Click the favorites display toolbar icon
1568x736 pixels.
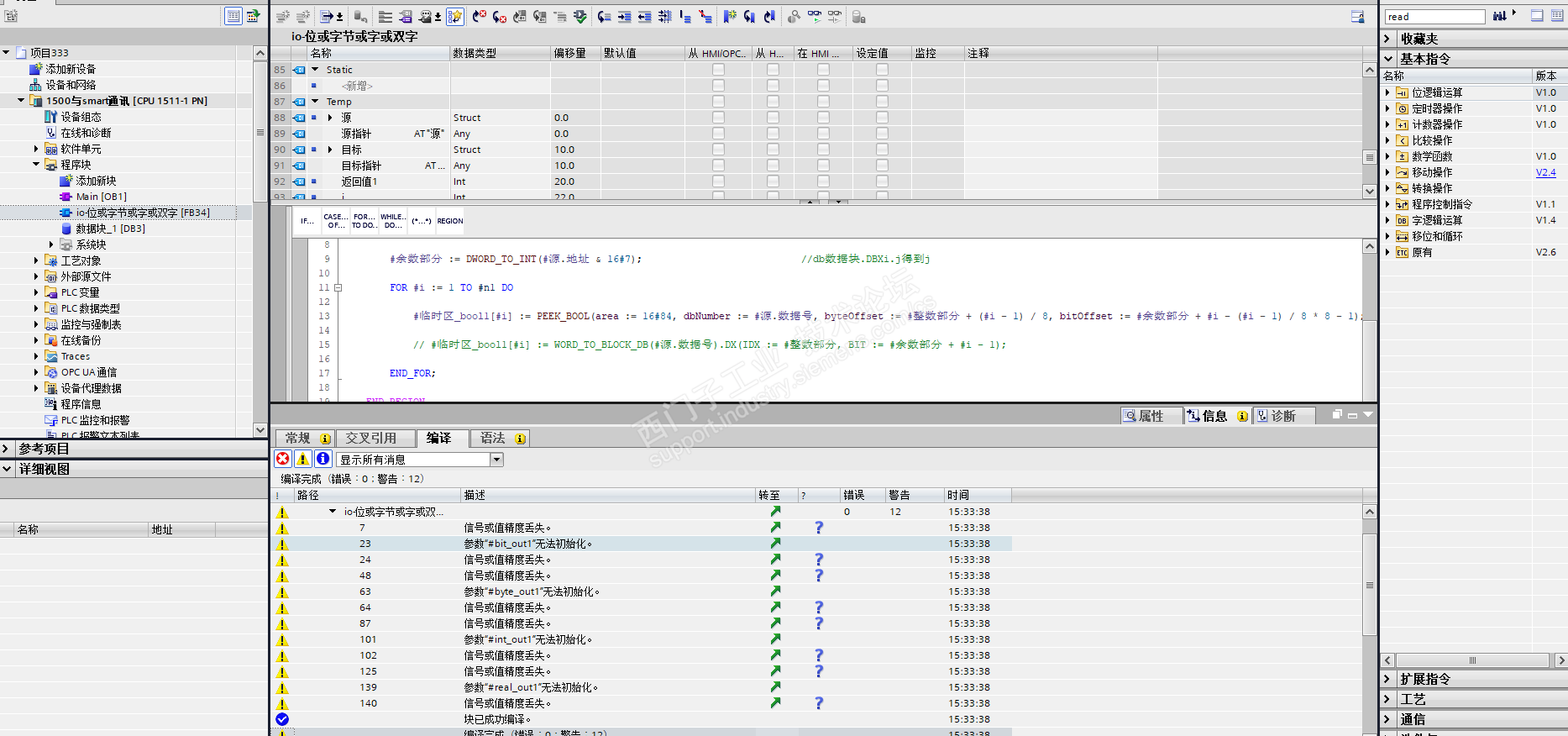point(455,17)
